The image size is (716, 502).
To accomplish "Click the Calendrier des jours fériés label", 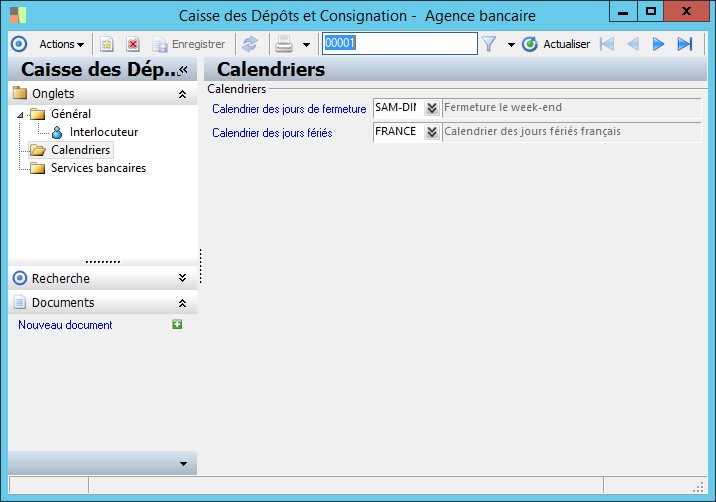I will tap(272, 133).
